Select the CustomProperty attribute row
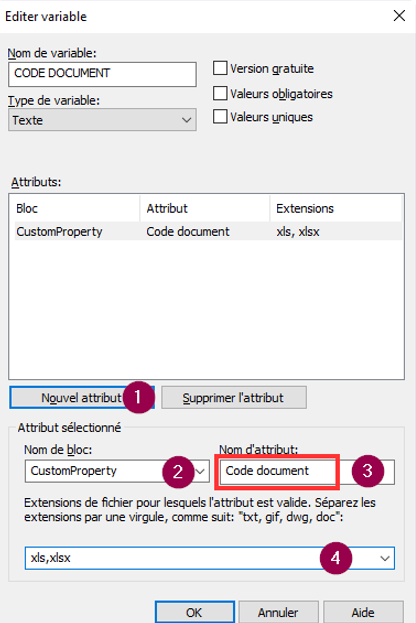 pyautogui.click(x=209, y=231)
